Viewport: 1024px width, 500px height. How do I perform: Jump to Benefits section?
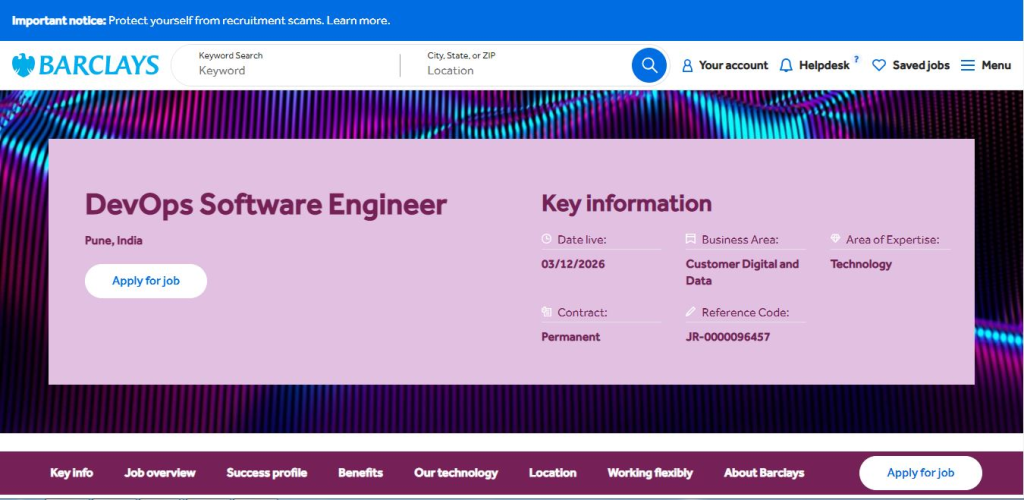coord(360,473)
